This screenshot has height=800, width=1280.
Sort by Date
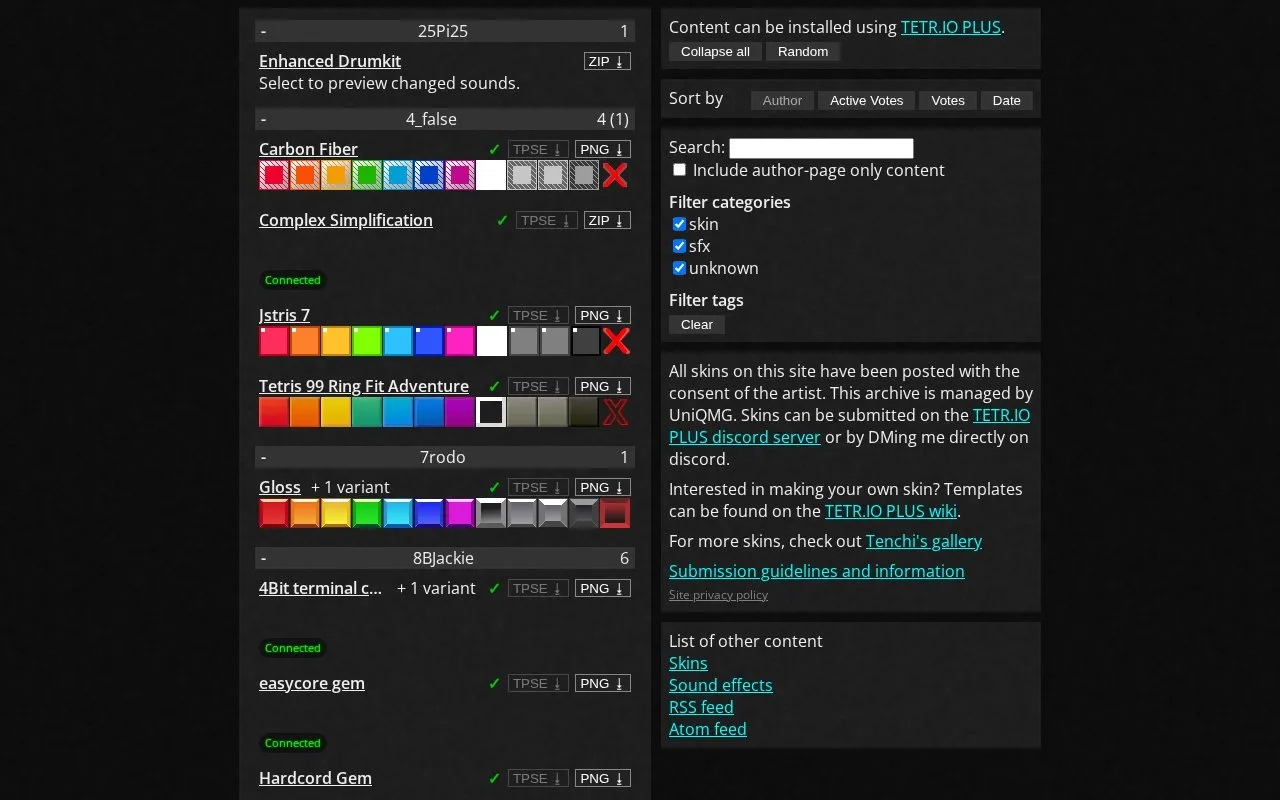[x=1006, y=100]
